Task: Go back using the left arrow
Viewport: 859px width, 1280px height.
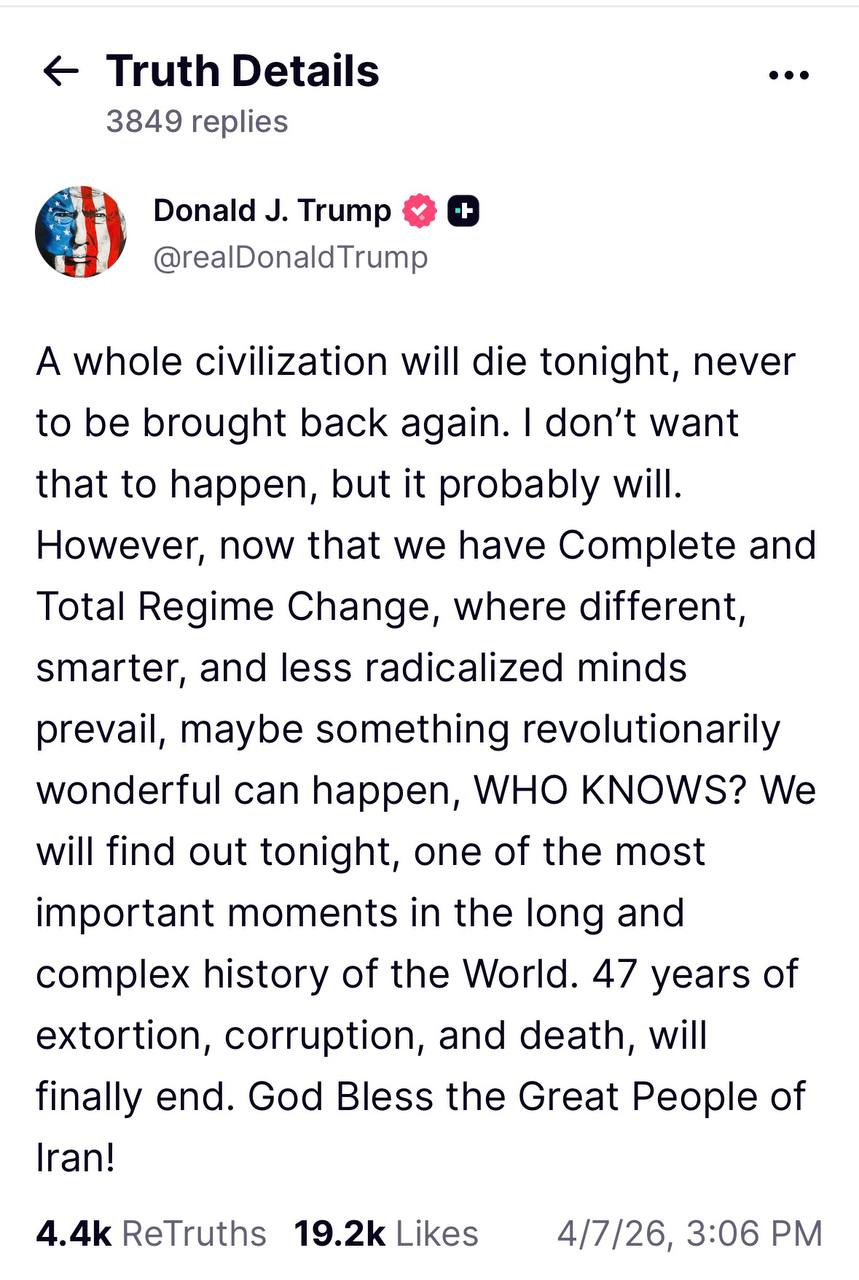Action: click(61, 72)
